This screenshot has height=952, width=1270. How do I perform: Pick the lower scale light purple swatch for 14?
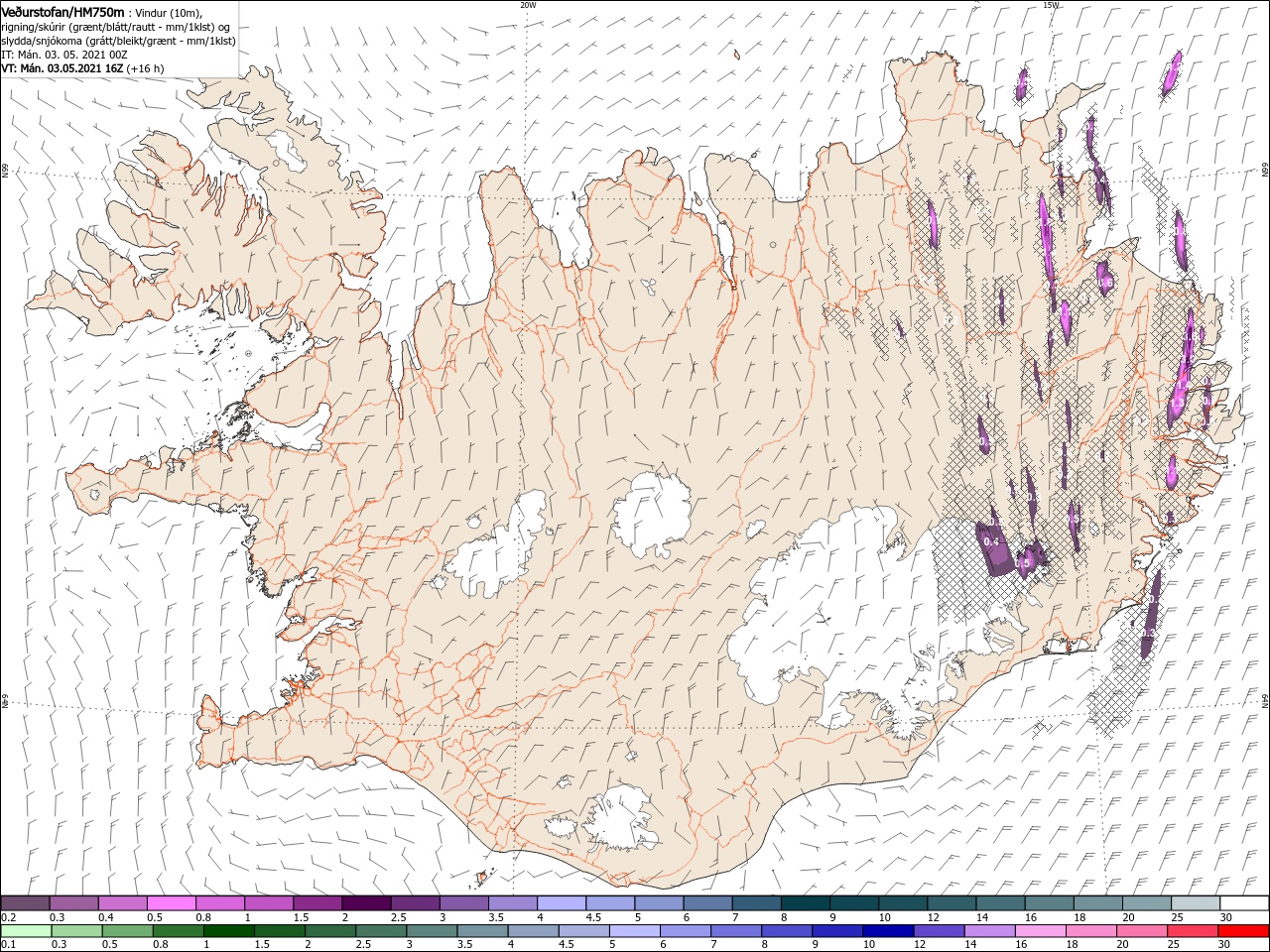tap(990, 931)
